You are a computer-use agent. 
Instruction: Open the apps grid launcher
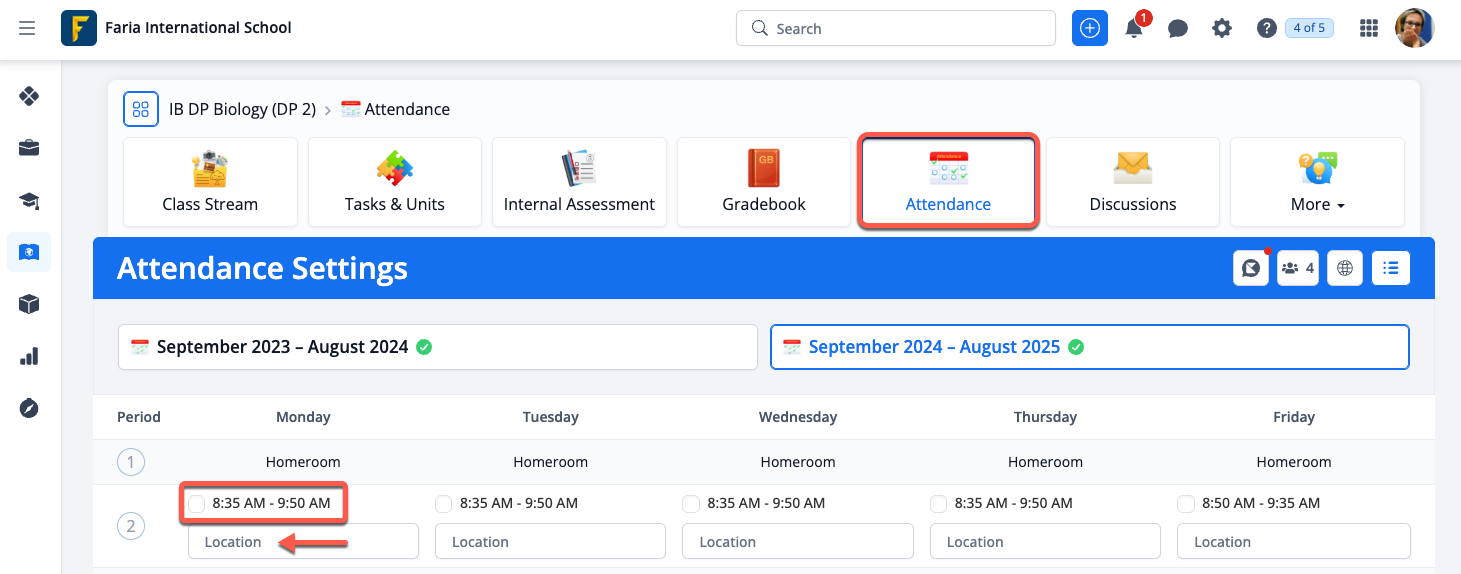[1369, 28]
